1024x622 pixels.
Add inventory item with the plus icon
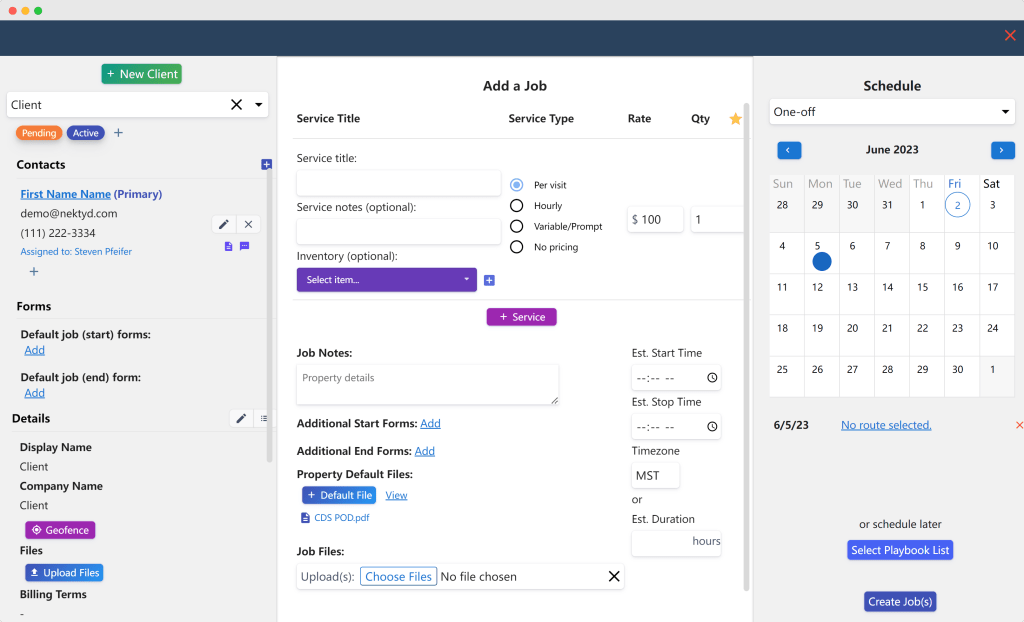click(489, 281)
